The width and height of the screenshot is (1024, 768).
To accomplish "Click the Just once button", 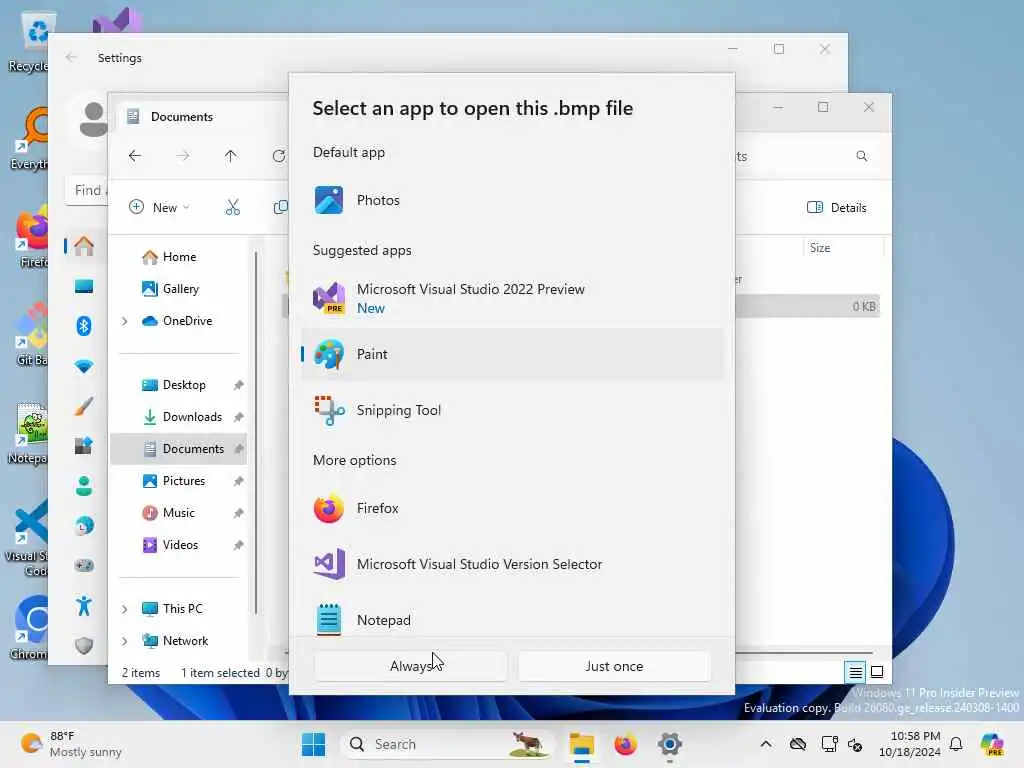I will coord(614,666).
